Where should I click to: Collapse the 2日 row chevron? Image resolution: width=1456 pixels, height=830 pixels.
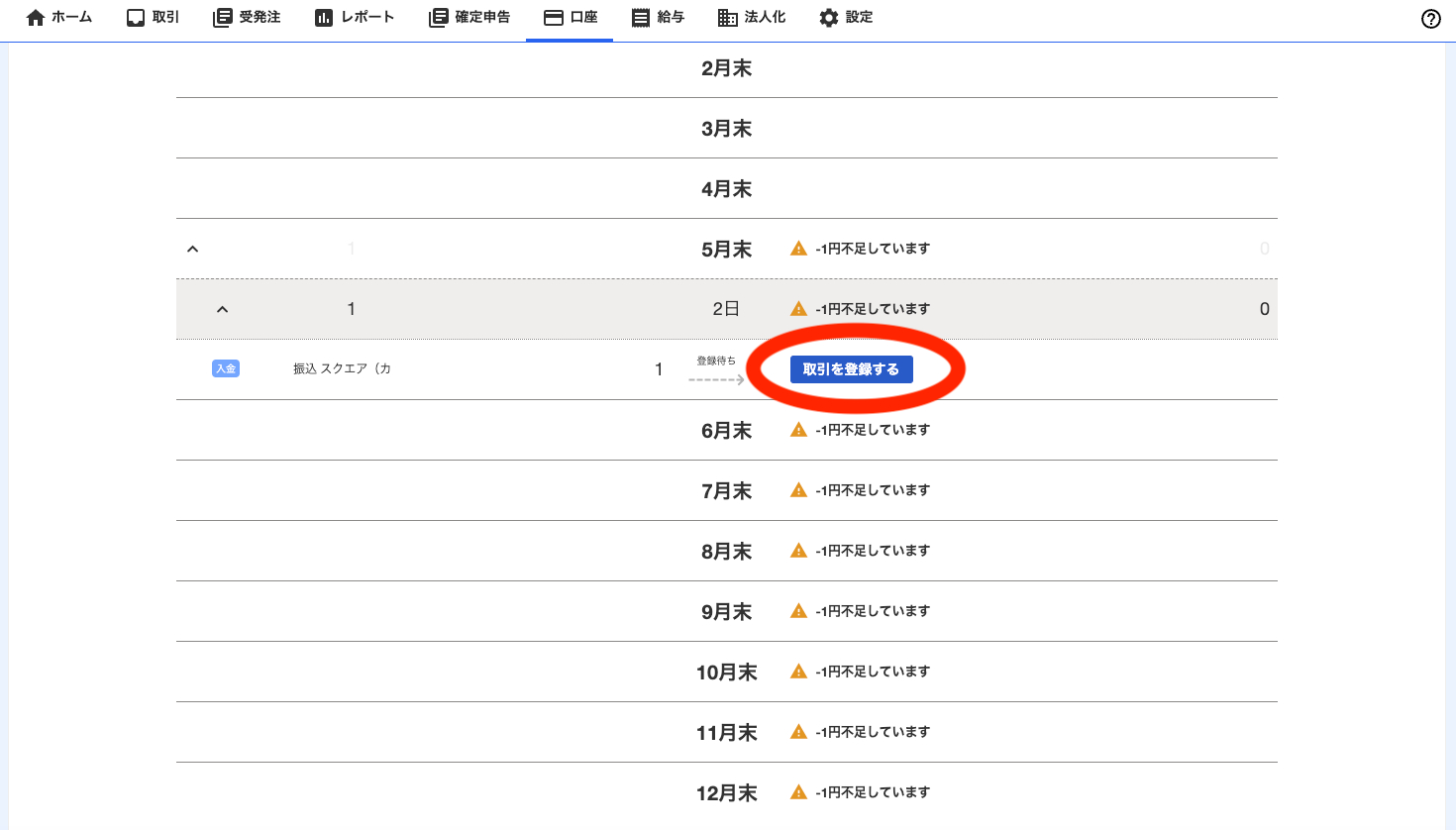tap(223, 308)
